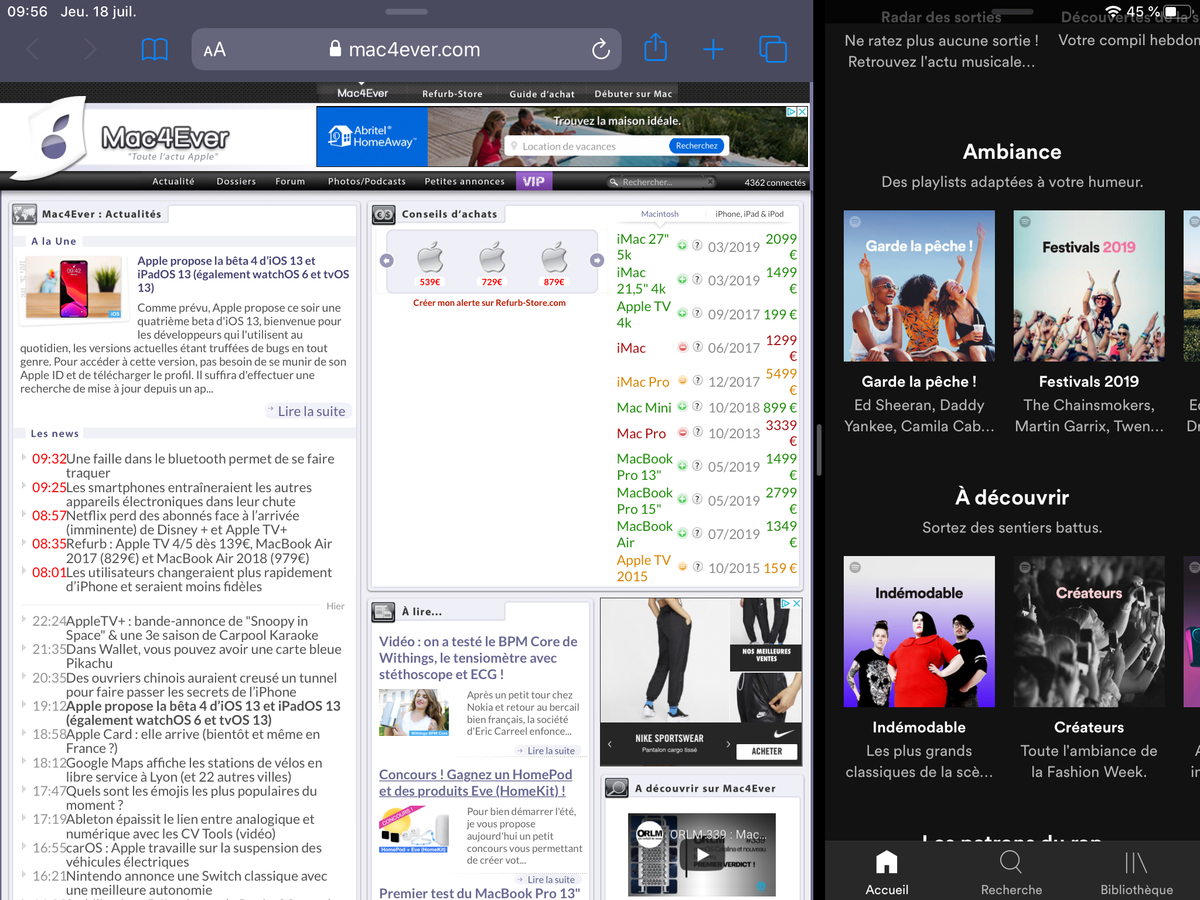1200x900 pixels.
Task: Open the Actualité menu
Action: coord(173,182)
